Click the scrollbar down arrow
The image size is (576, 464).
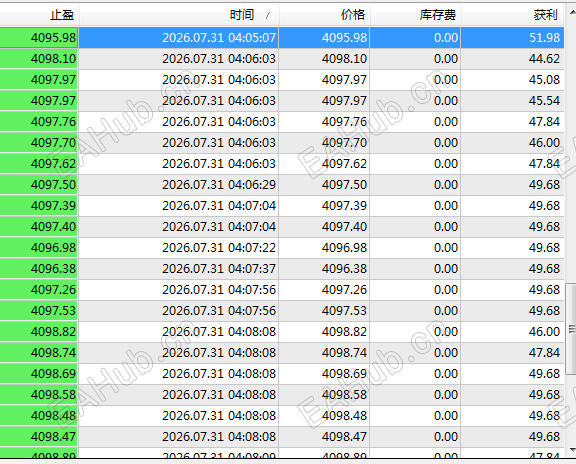tap(572, 450)
